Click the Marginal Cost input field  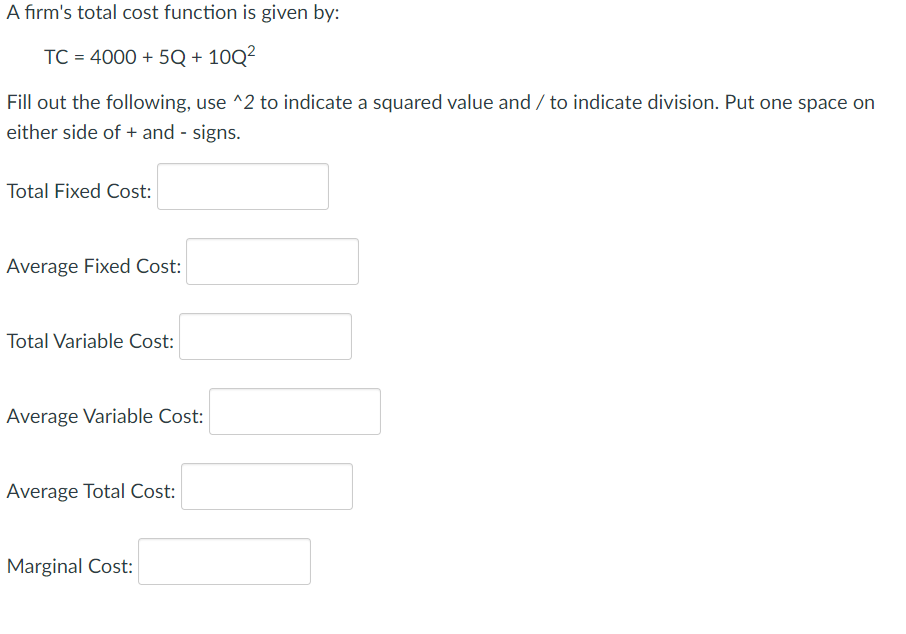pos(224,561)
